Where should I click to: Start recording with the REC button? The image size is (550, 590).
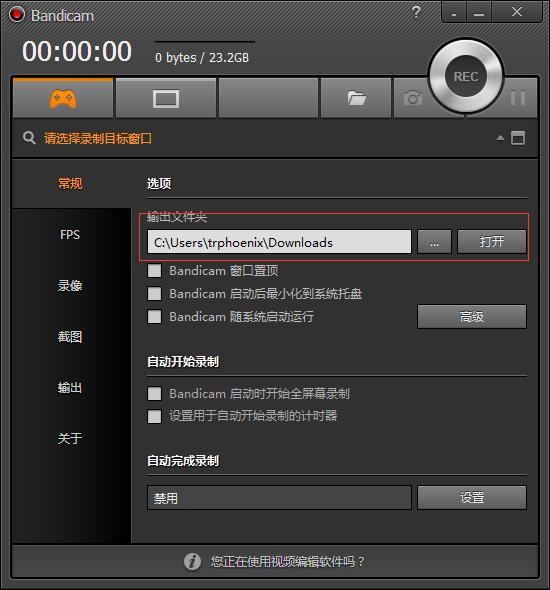coord(466,76)
